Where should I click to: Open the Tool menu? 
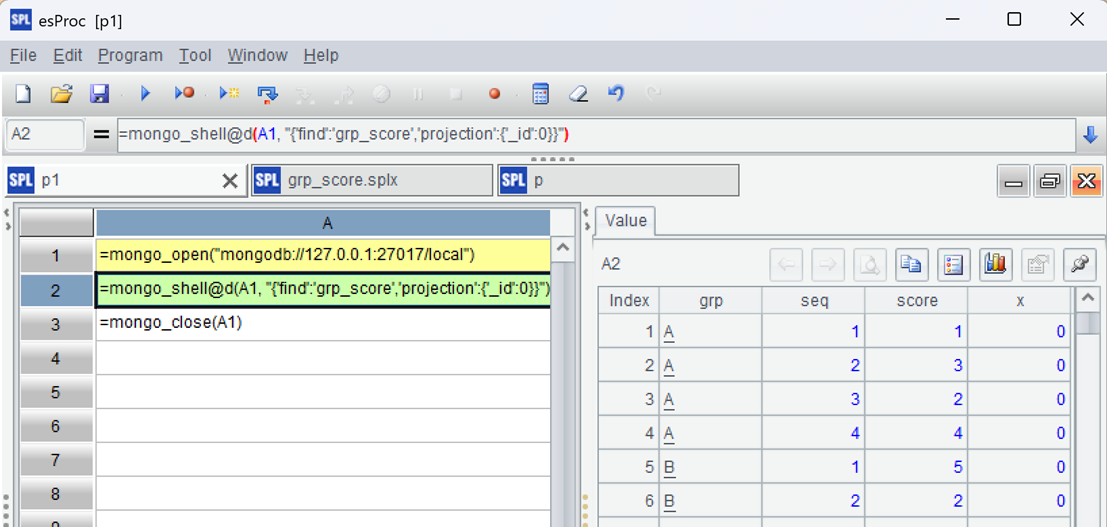click(x=195, y=56)
